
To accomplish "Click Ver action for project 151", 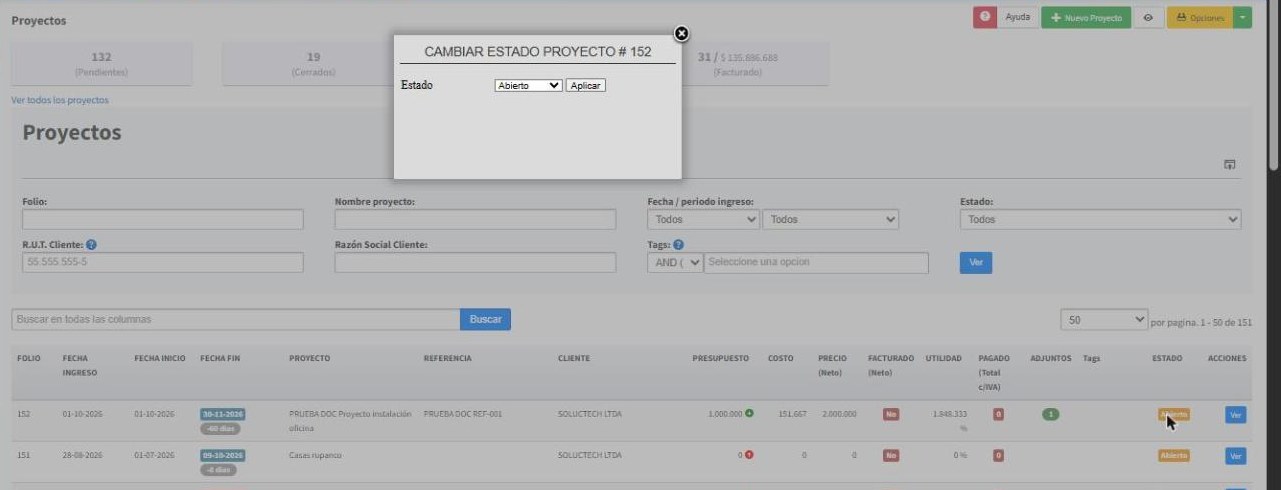I will 1235,456.
